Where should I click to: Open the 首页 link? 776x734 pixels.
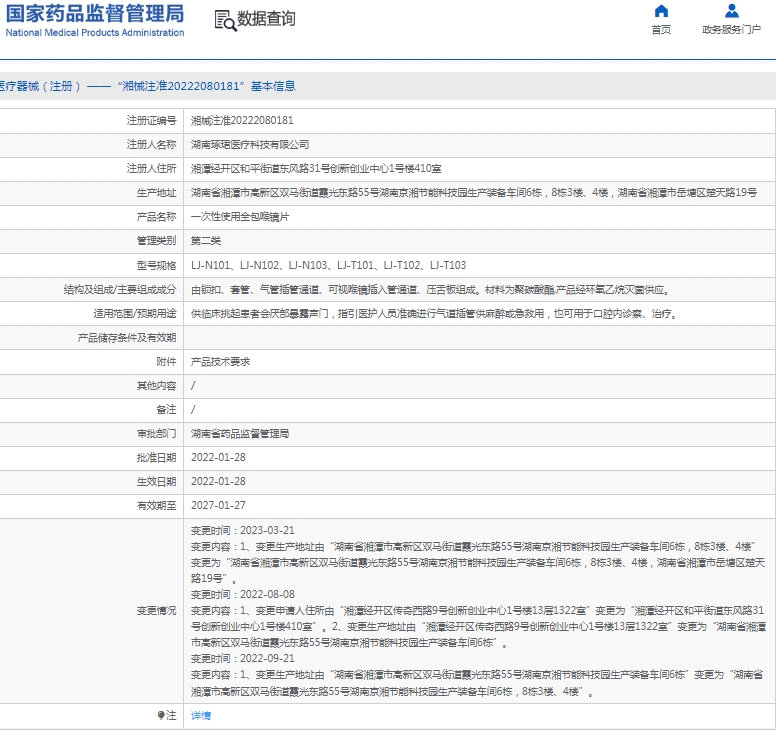pyautogui.click(x=661, y=30)
